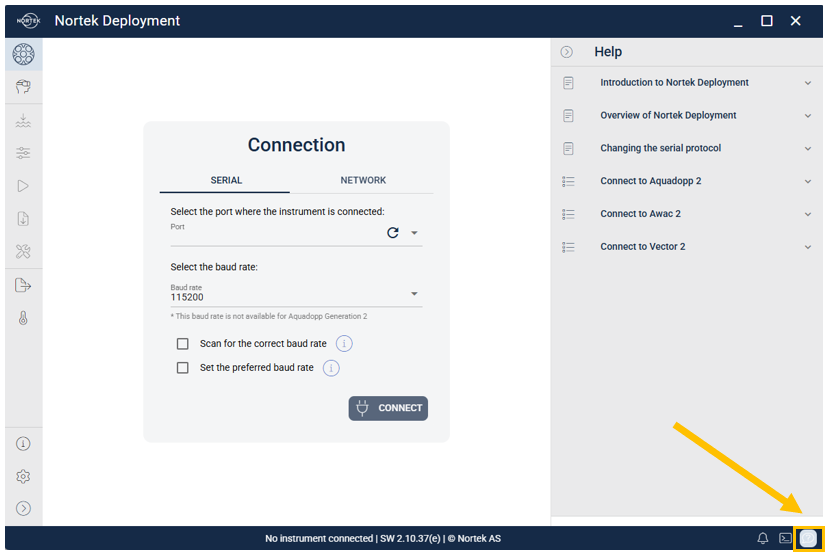
Task: Open the data download file icon
Action: point(23,219)
